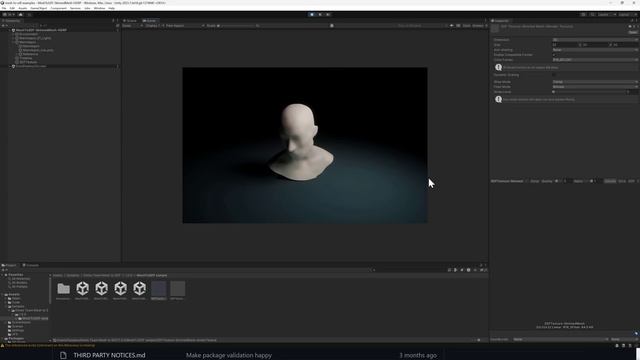Collapse the Assets folder in Project tree
The height and width of the screenshot is (360, 640).
coord(2,294)
